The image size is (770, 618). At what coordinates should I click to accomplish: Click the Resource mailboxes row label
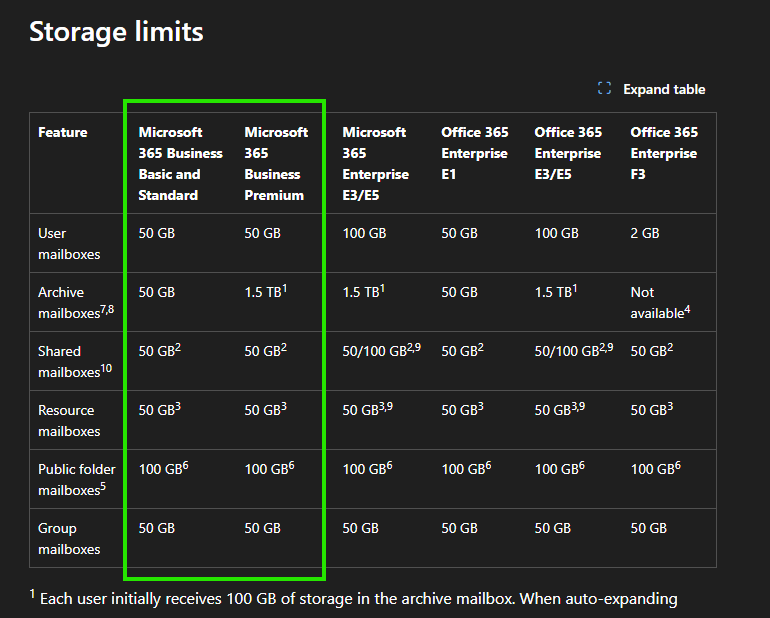[69, 421]
